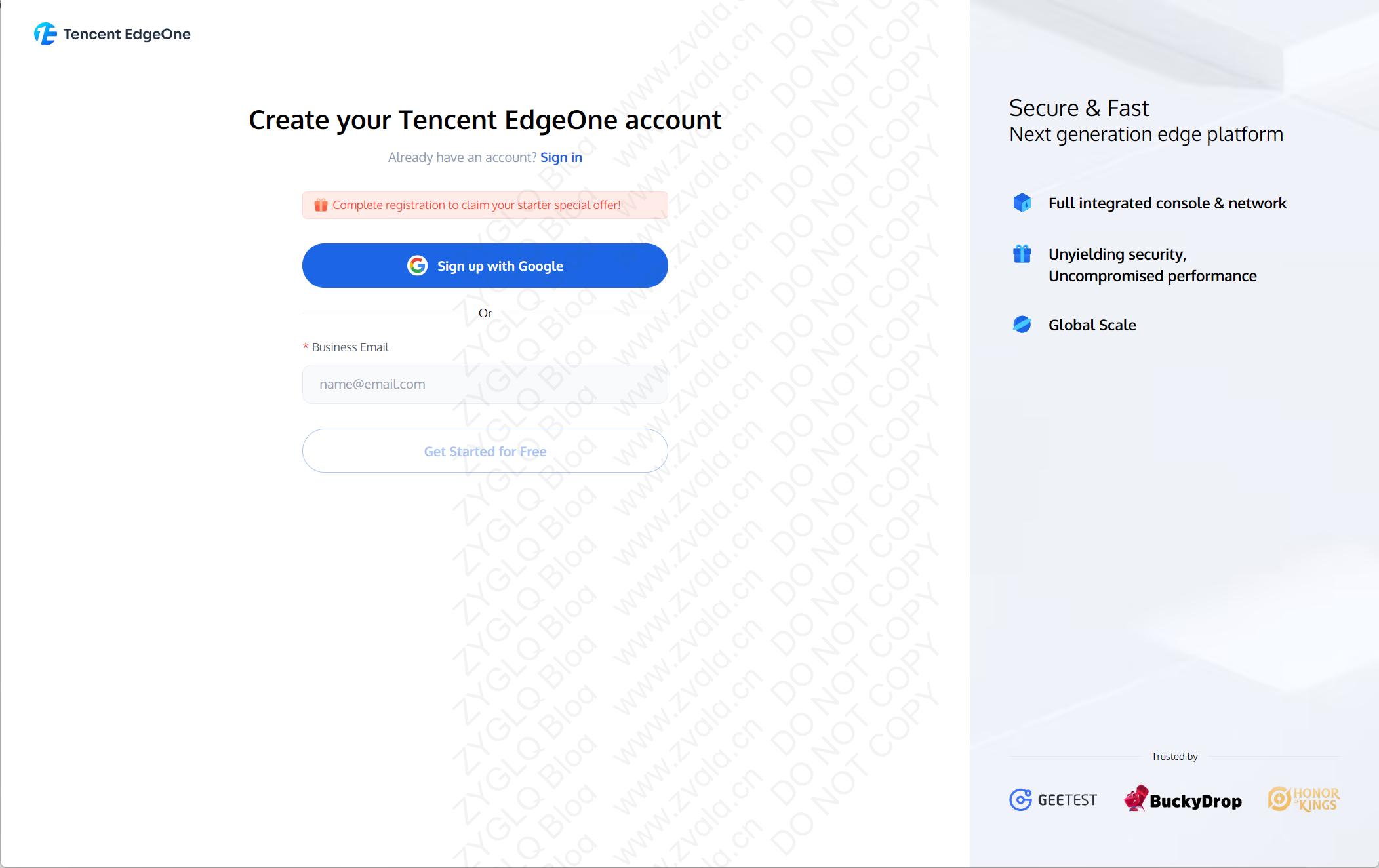Click Unyielding security feature text
Image resolution: width=1379 pixels, height=868 pixels.
point(1153,265)
